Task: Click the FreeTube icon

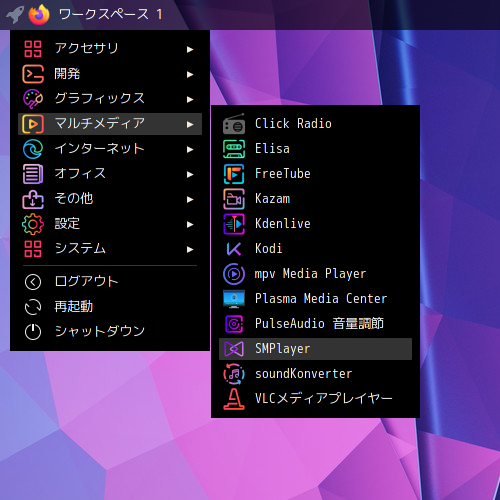Action: click(234, 174)
